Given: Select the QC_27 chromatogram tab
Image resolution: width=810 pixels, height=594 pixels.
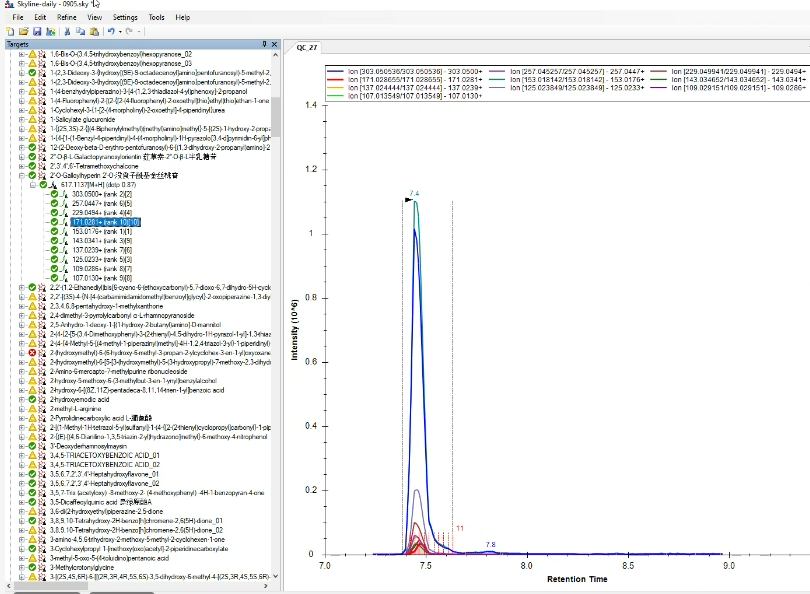Looking at the screenshot, I should pyautogui.click(x=306, y=47).
